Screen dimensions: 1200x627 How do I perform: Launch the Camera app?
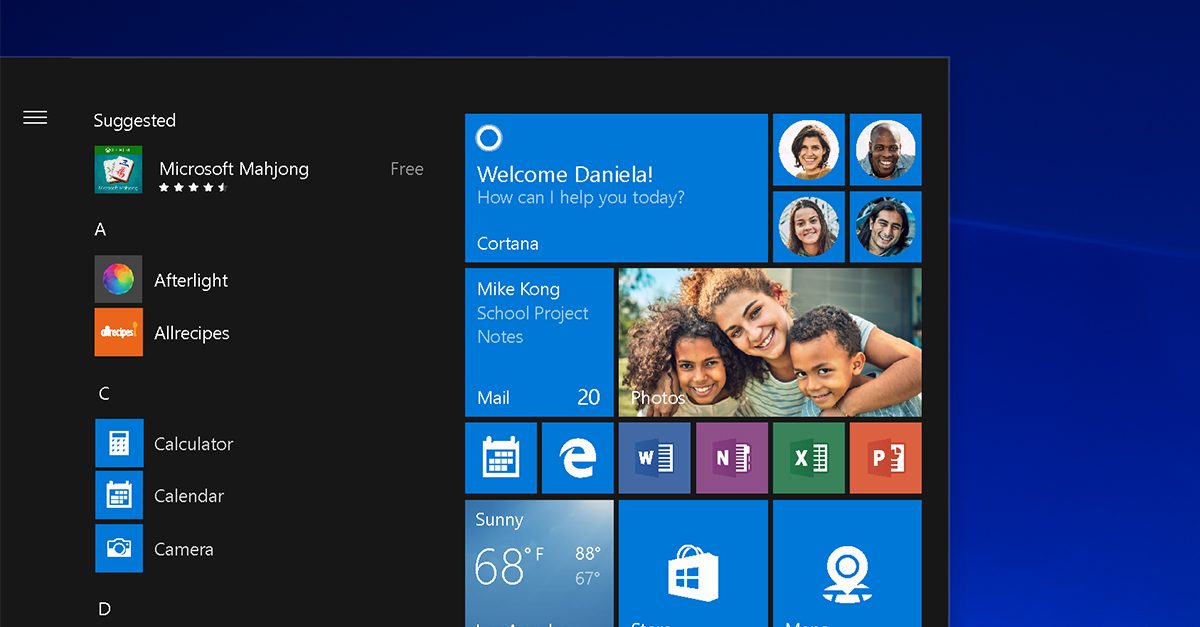click(x=183, y=548)
